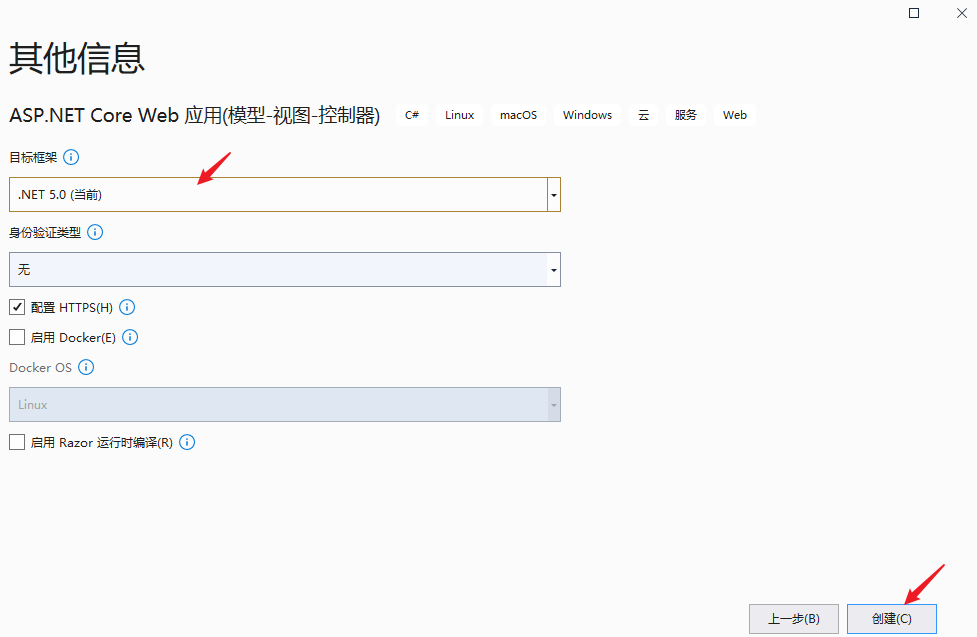Maximize the dialog window
Screen dimensions: 977x637
click(x=914, y=13)
